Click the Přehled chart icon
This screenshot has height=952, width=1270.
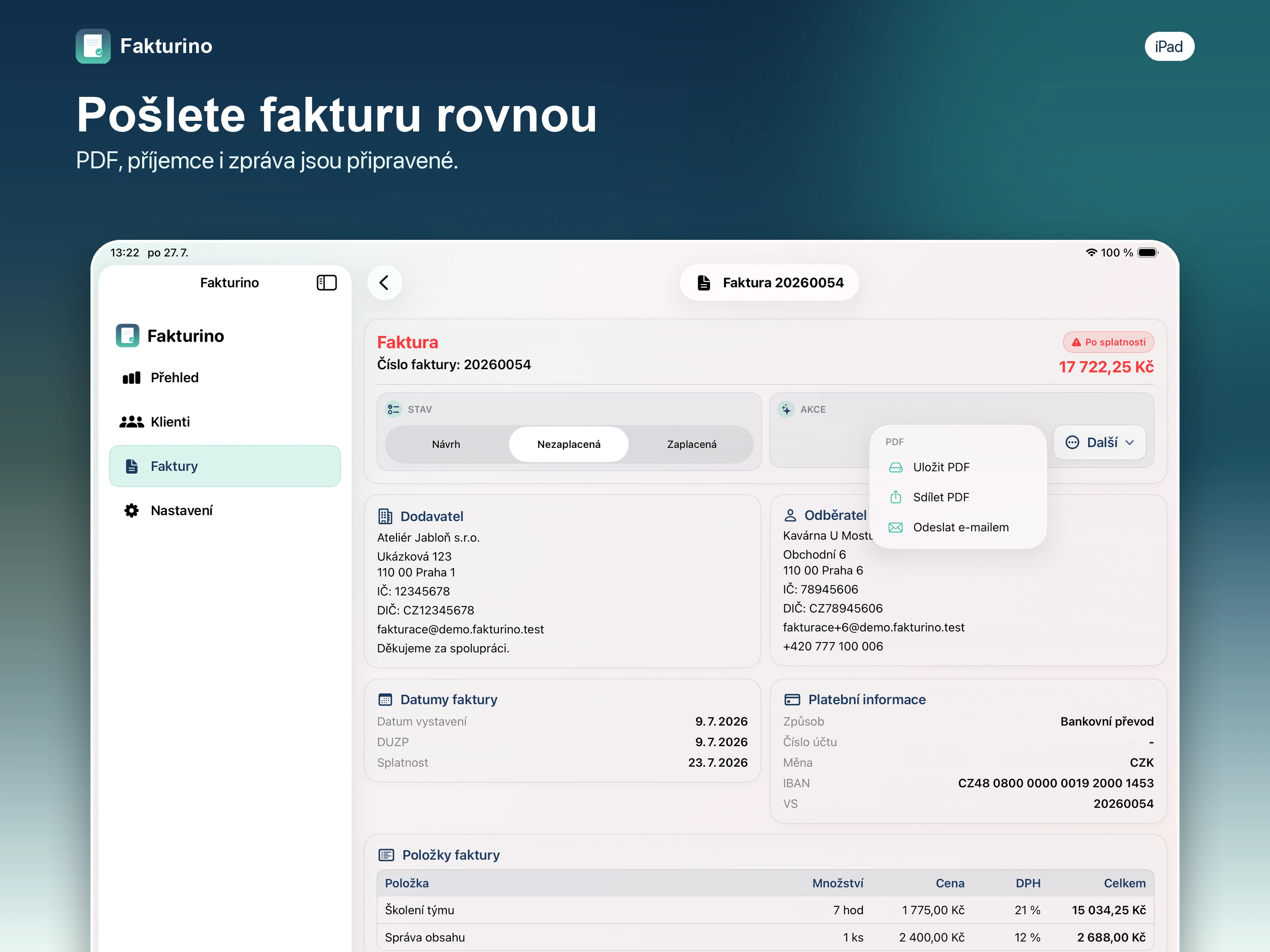[132, 378]
